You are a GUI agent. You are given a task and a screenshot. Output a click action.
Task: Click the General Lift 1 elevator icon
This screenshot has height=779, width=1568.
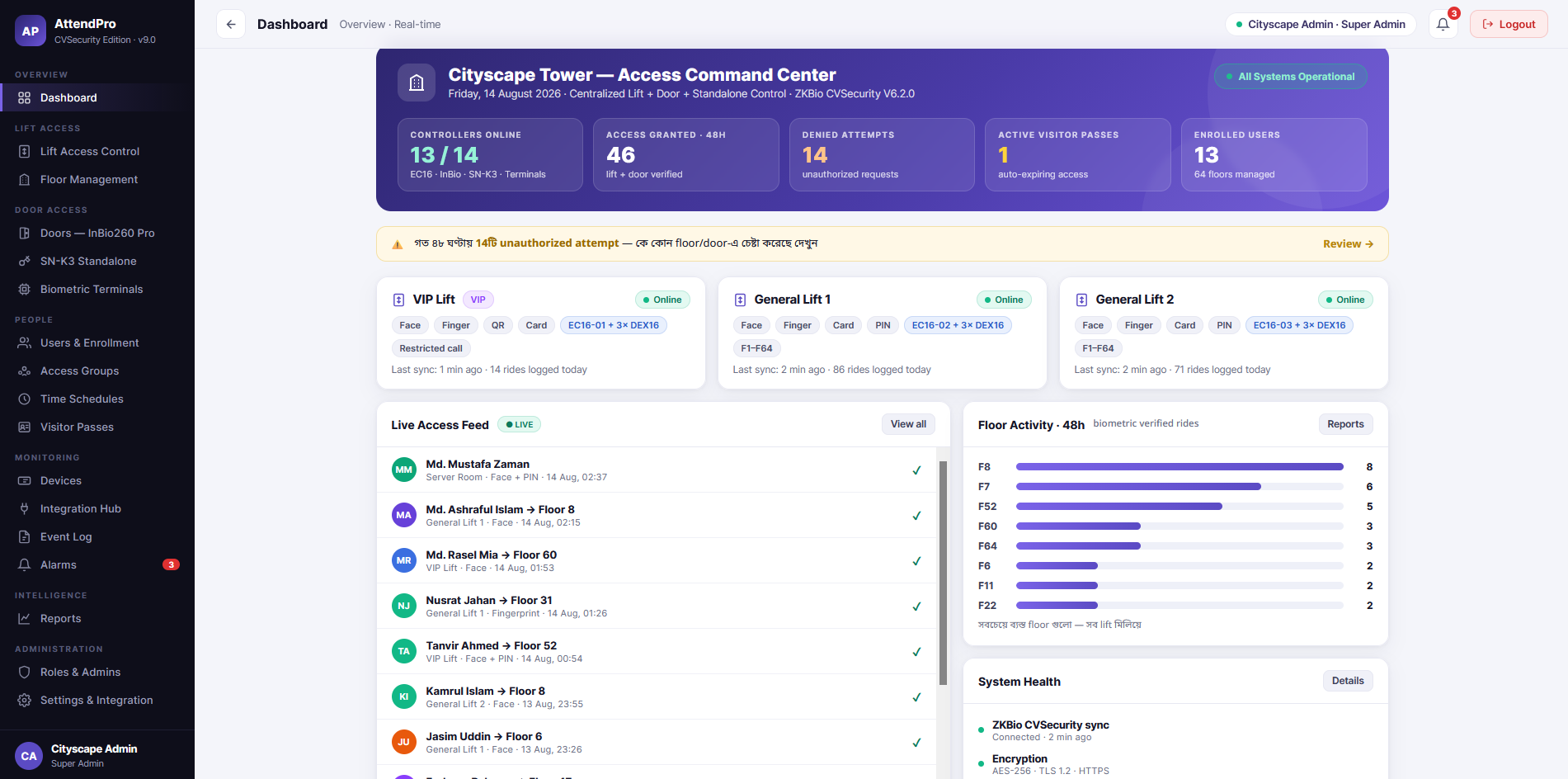pyautogui.click(x=741, y=300)
